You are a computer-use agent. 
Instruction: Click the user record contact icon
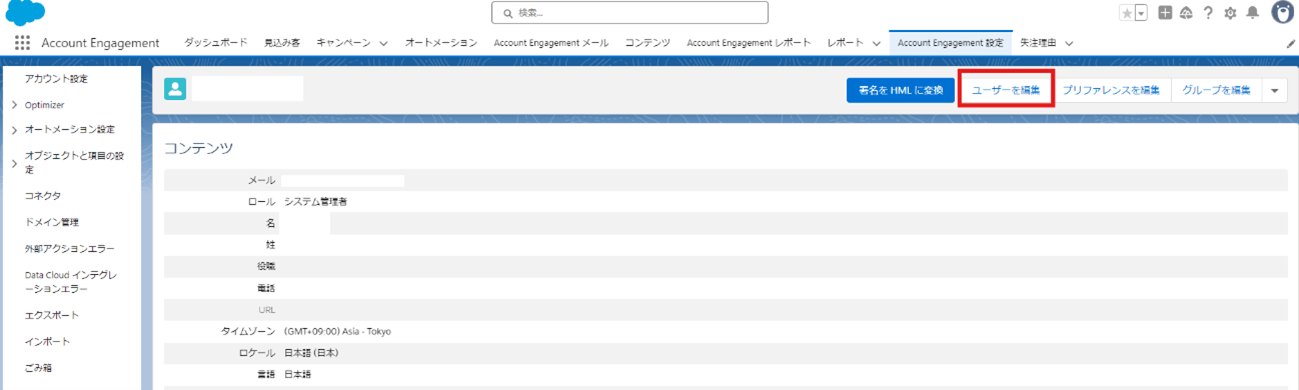click(175, 88)
